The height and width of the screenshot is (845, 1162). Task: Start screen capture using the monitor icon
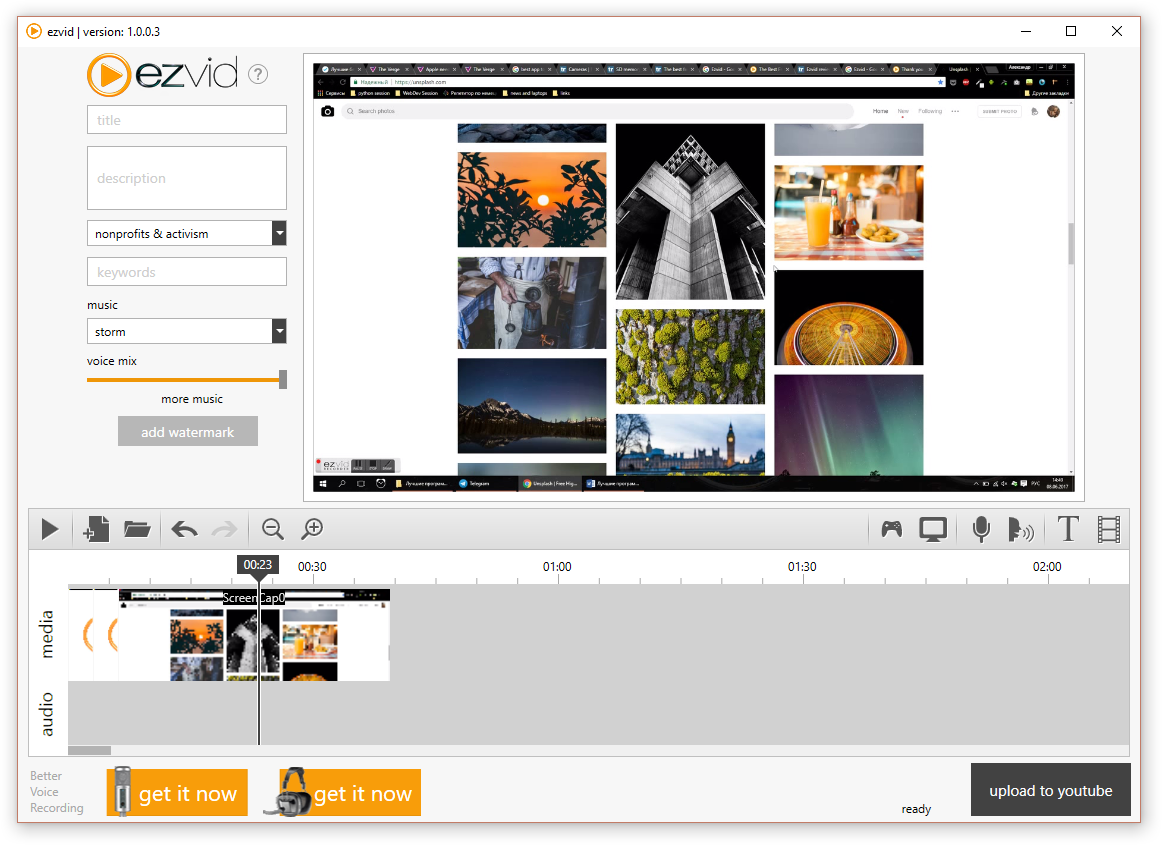(x=933, y=529)
